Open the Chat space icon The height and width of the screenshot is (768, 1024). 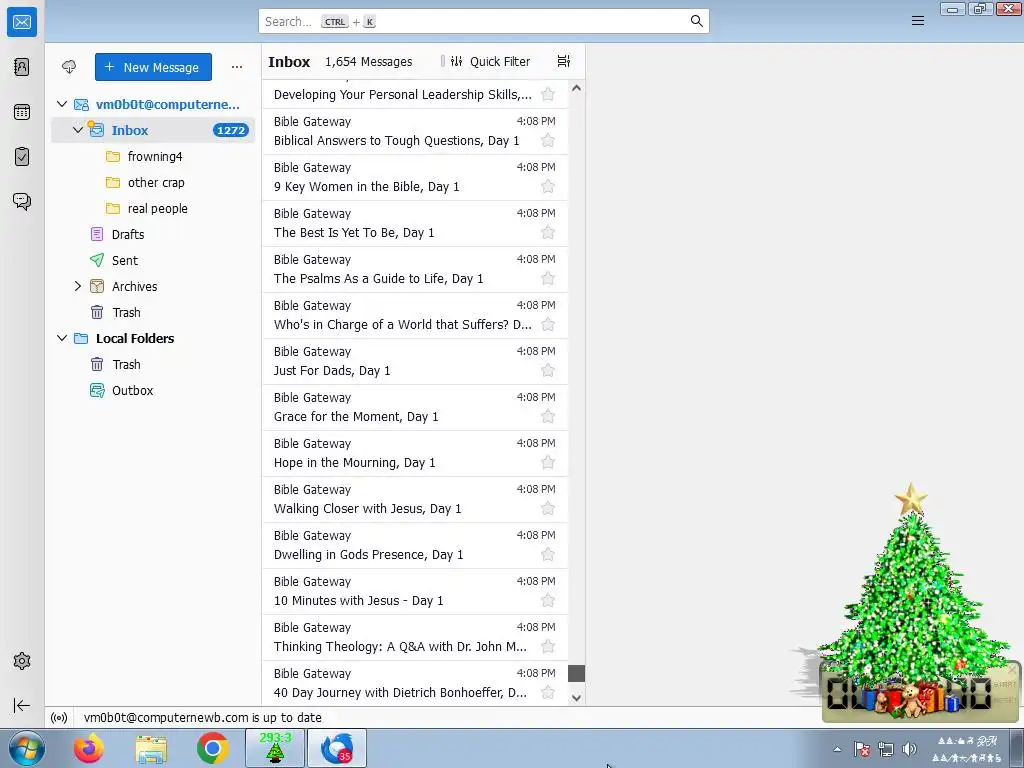22,201
